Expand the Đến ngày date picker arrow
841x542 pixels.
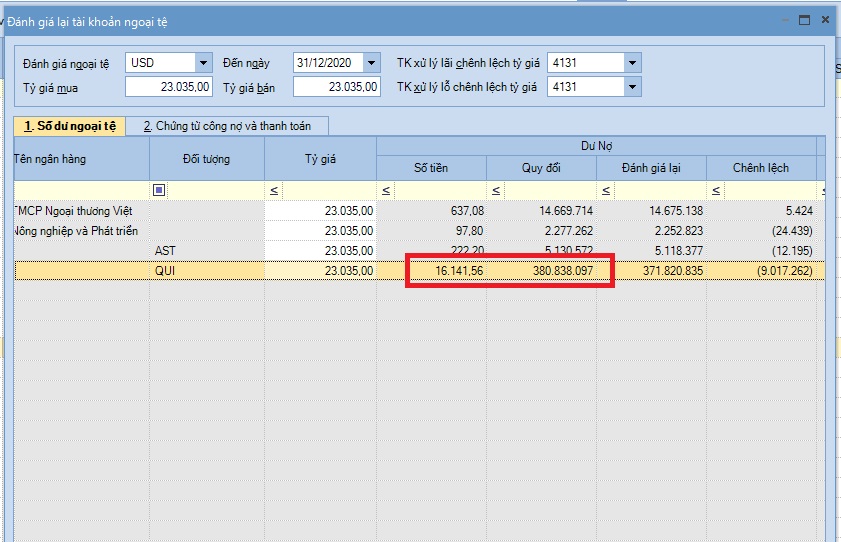click(x=371, y=63)
